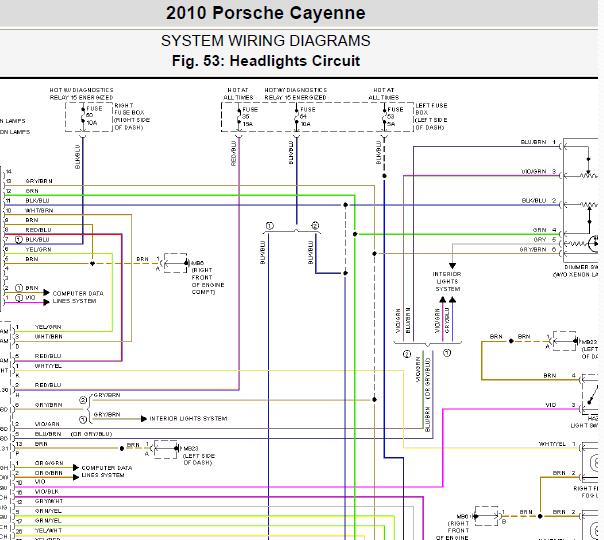
Task: Click the "MB5 (RIGHT FRONT OF ENGINE COMPT)" ground label
Action: (208, 277)
